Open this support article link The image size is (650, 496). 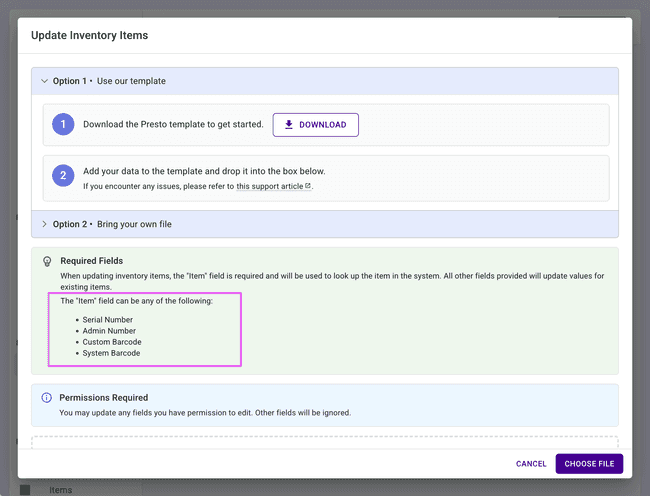[270, 186]
